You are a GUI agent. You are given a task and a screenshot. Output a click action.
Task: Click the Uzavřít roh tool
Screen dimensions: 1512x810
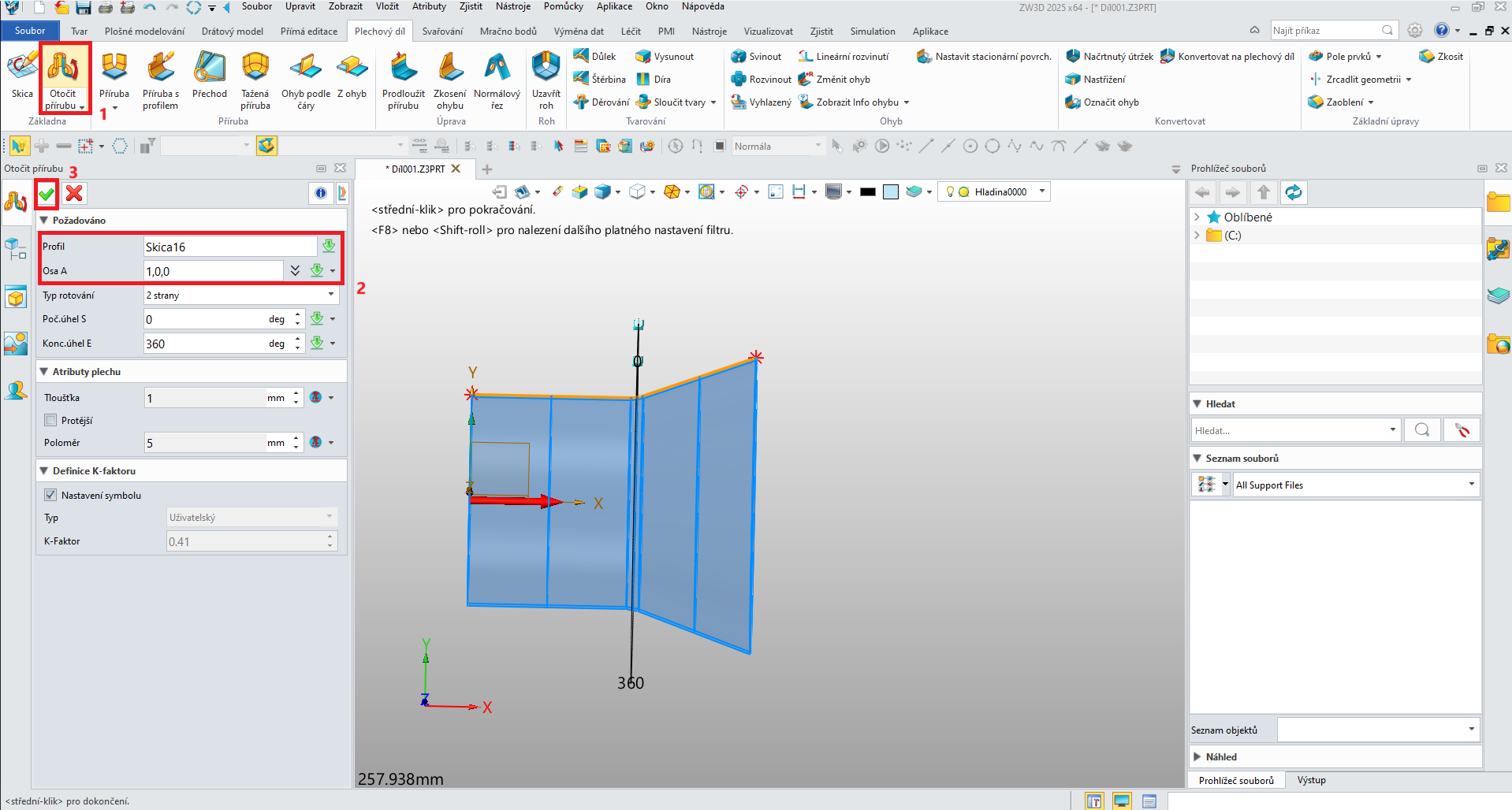click(x=546, y=79)
